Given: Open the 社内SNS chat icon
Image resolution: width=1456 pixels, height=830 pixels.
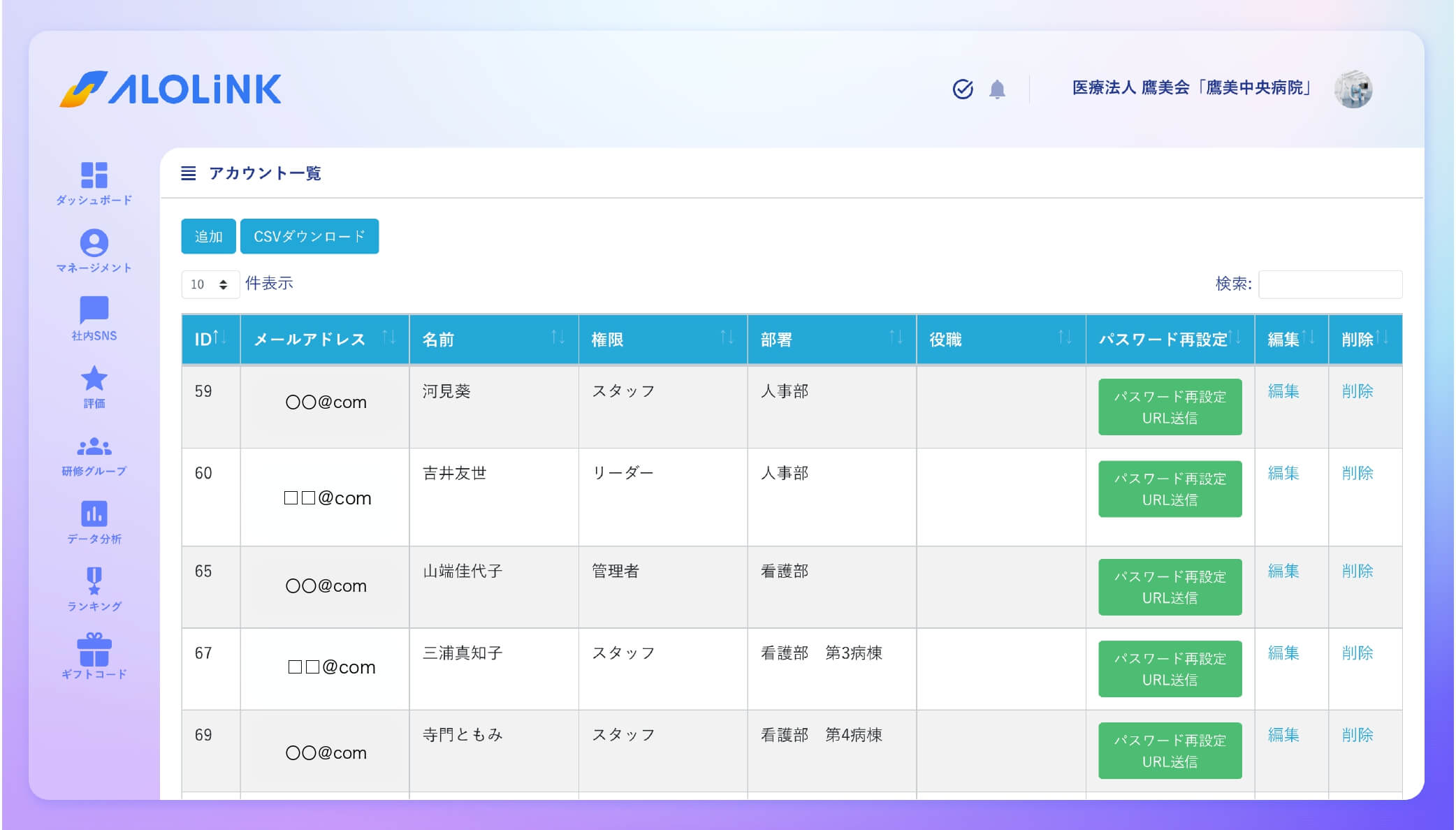Looking at the screenshot, I should (94, 310).
